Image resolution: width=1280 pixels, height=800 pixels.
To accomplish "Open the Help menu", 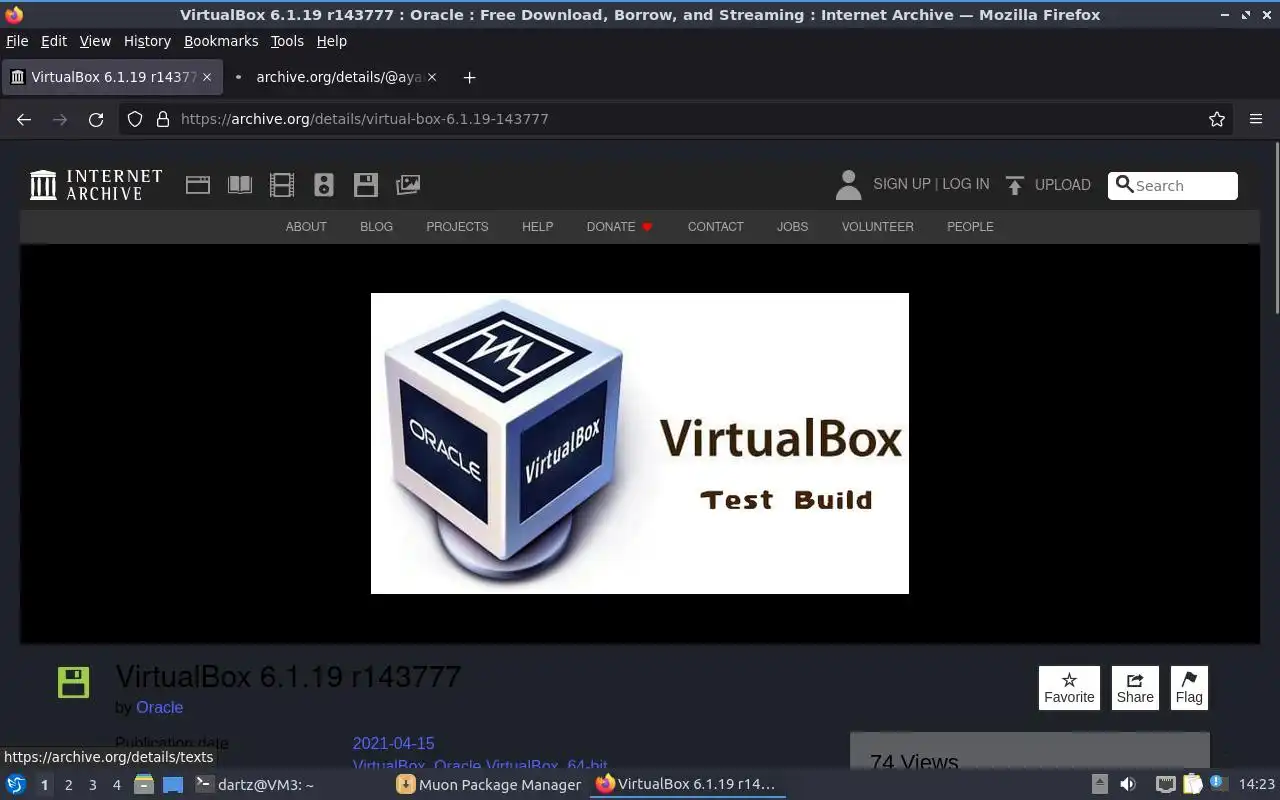I will (332, 41).
